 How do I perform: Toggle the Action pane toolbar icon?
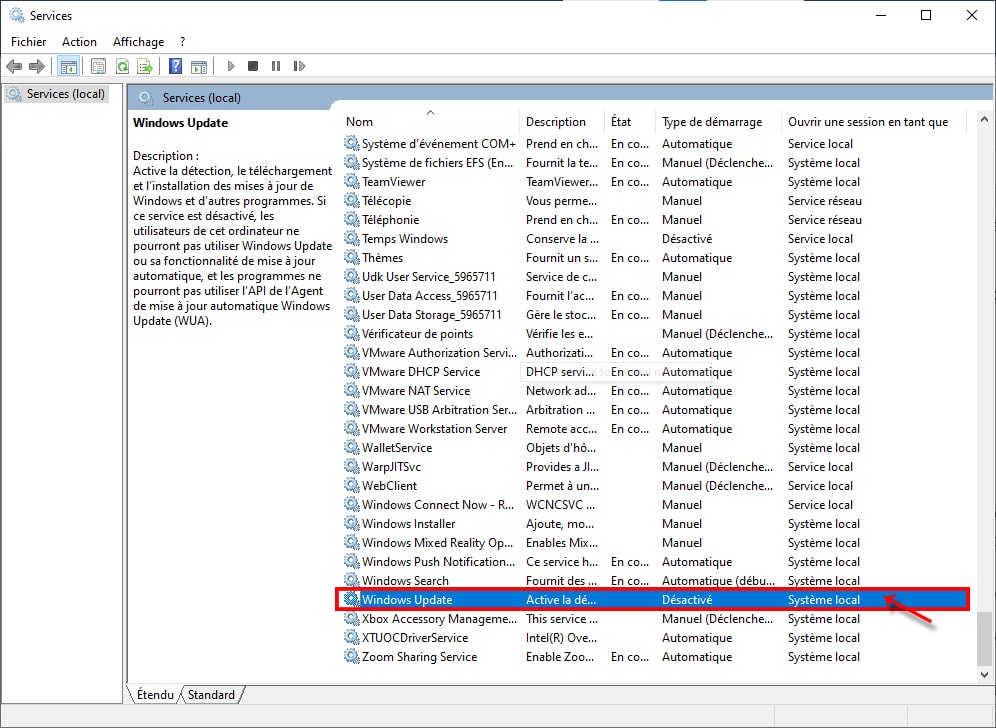pos(199,66)
